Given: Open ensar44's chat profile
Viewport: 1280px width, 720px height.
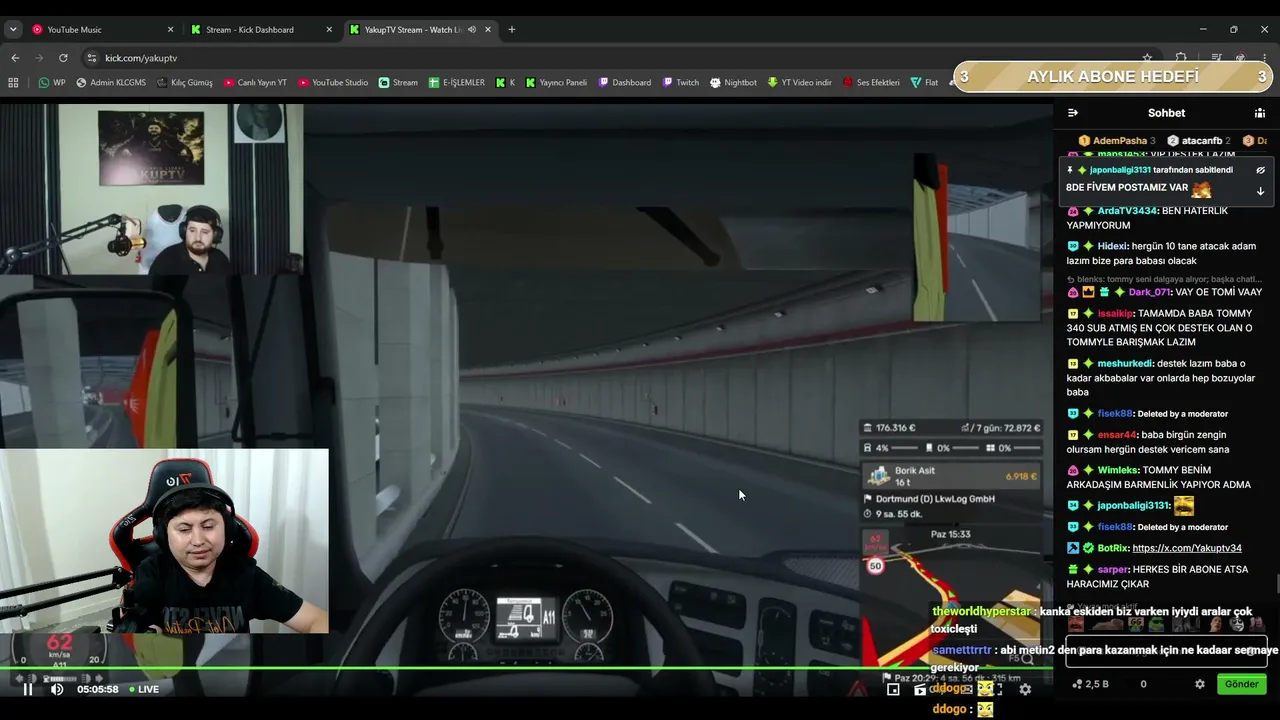Looking at the screenshot, I should pyautogui.click(x=1117, y=435).
